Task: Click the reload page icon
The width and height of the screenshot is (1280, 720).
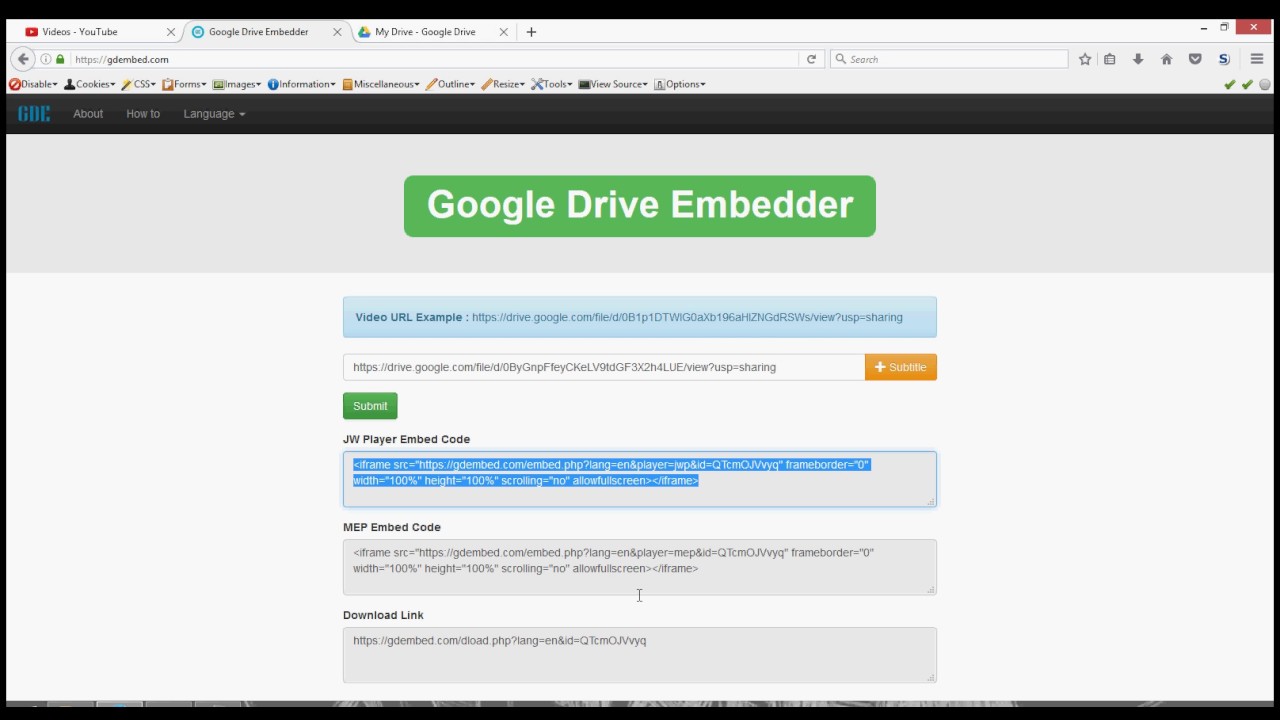Action: (811, 59)
